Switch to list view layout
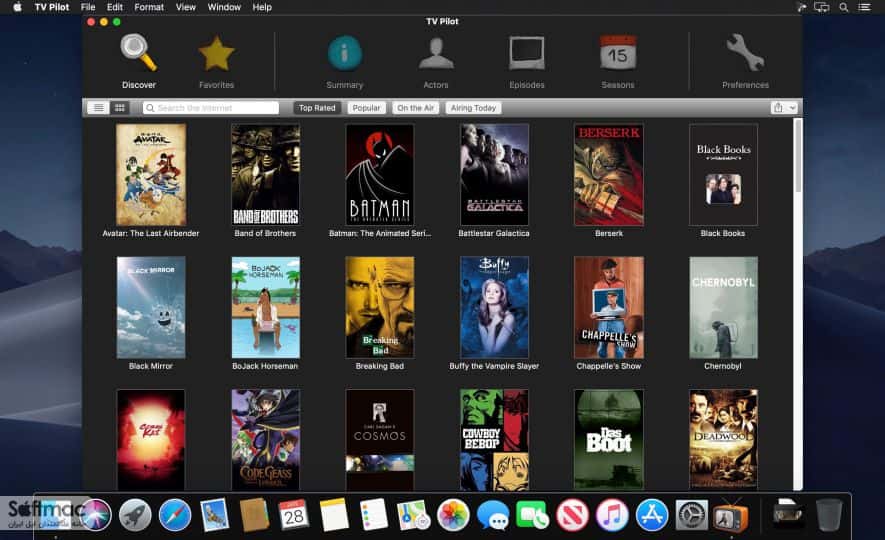 coord(98,108)
